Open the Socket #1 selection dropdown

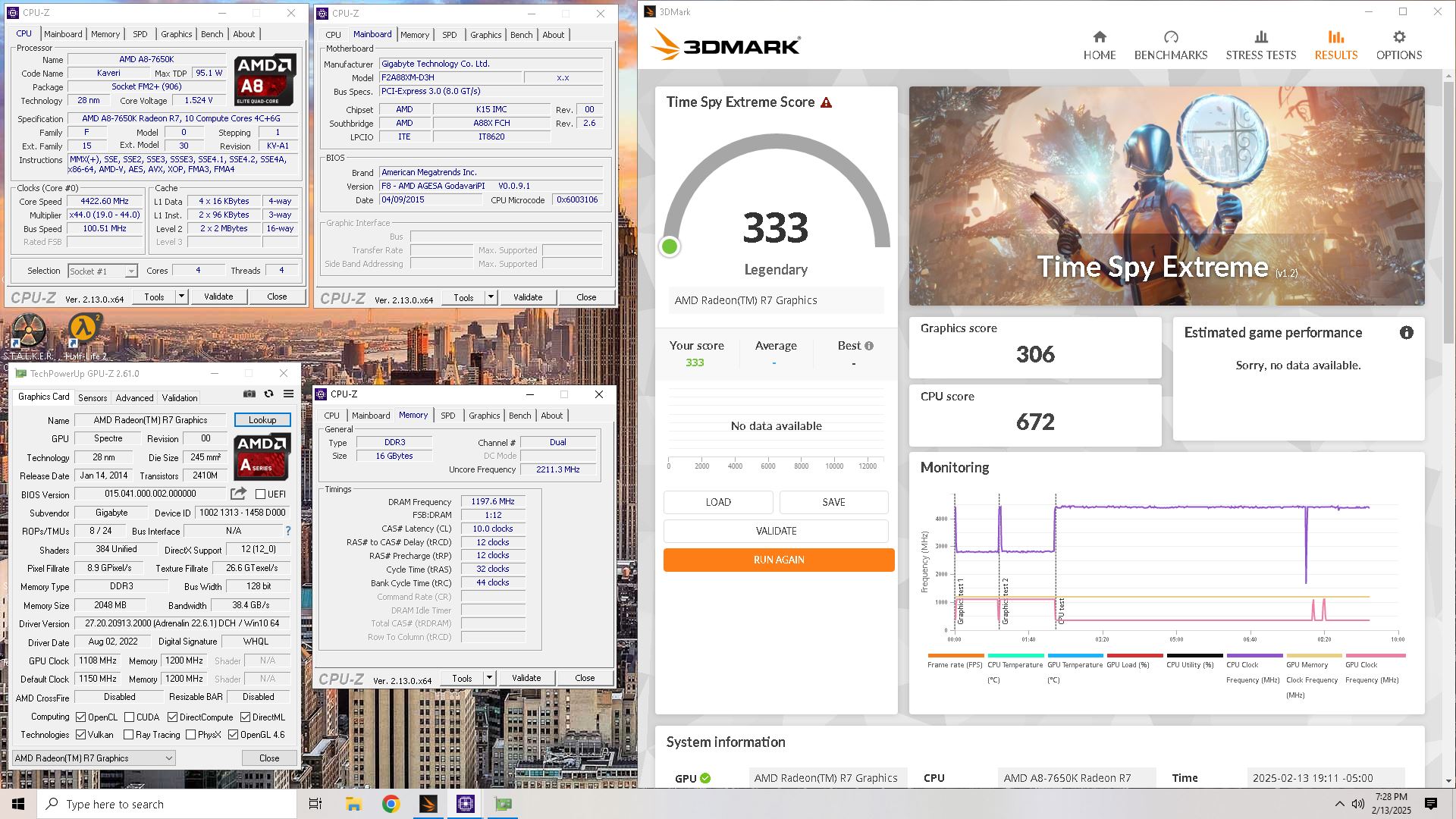pos(102,271)
